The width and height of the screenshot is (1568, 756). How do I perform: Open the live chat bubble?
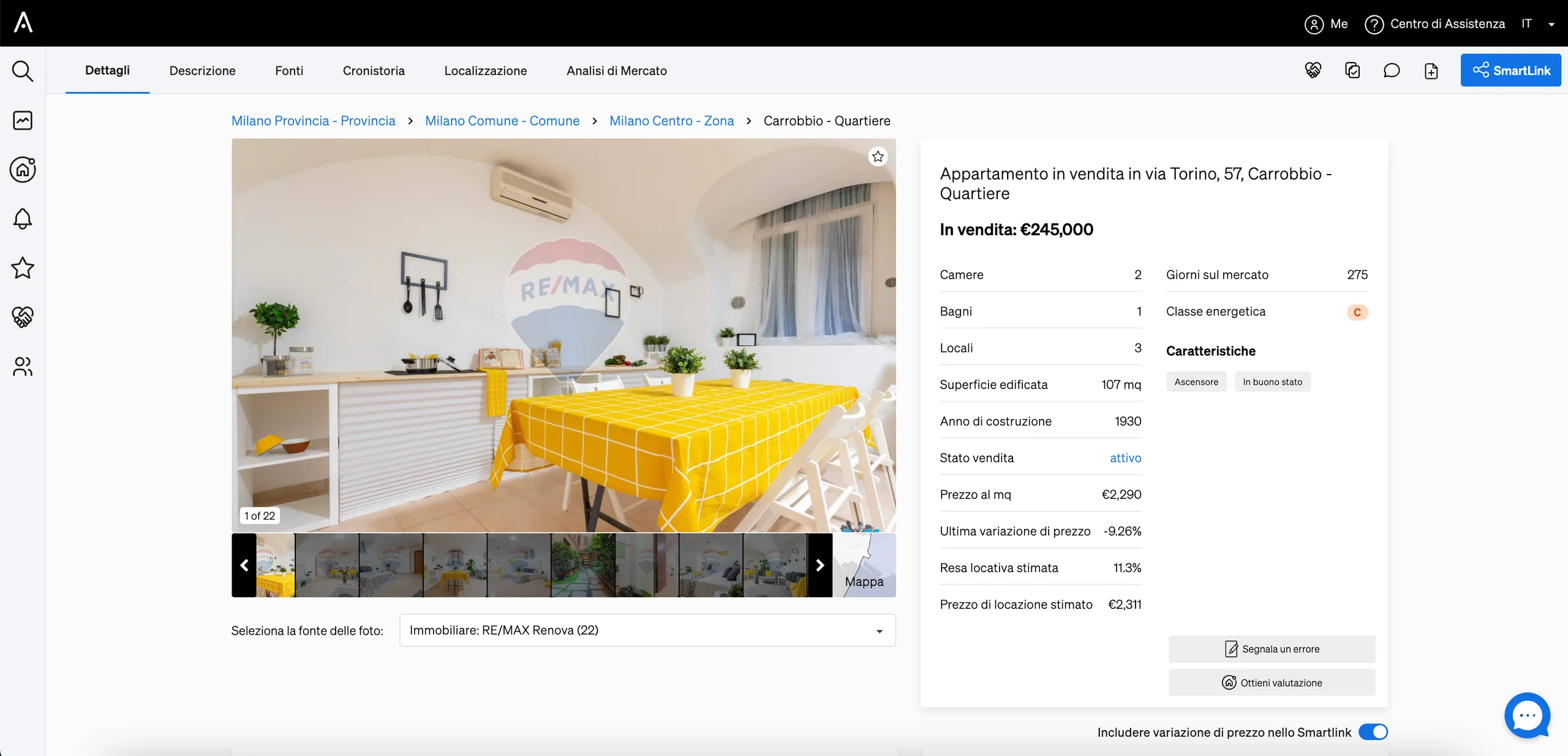coord(1528,716)
